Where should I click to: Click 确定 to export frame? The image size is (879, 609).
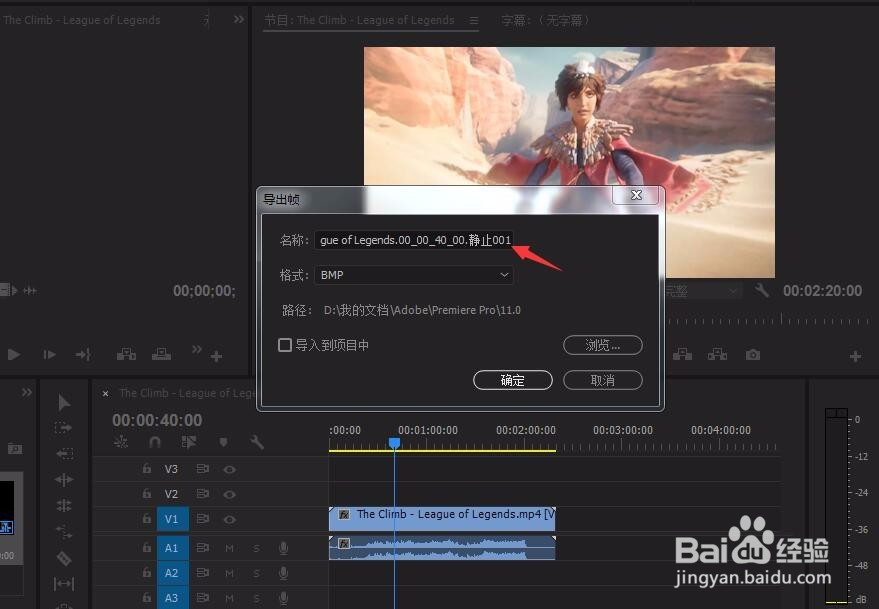[513, 380]
